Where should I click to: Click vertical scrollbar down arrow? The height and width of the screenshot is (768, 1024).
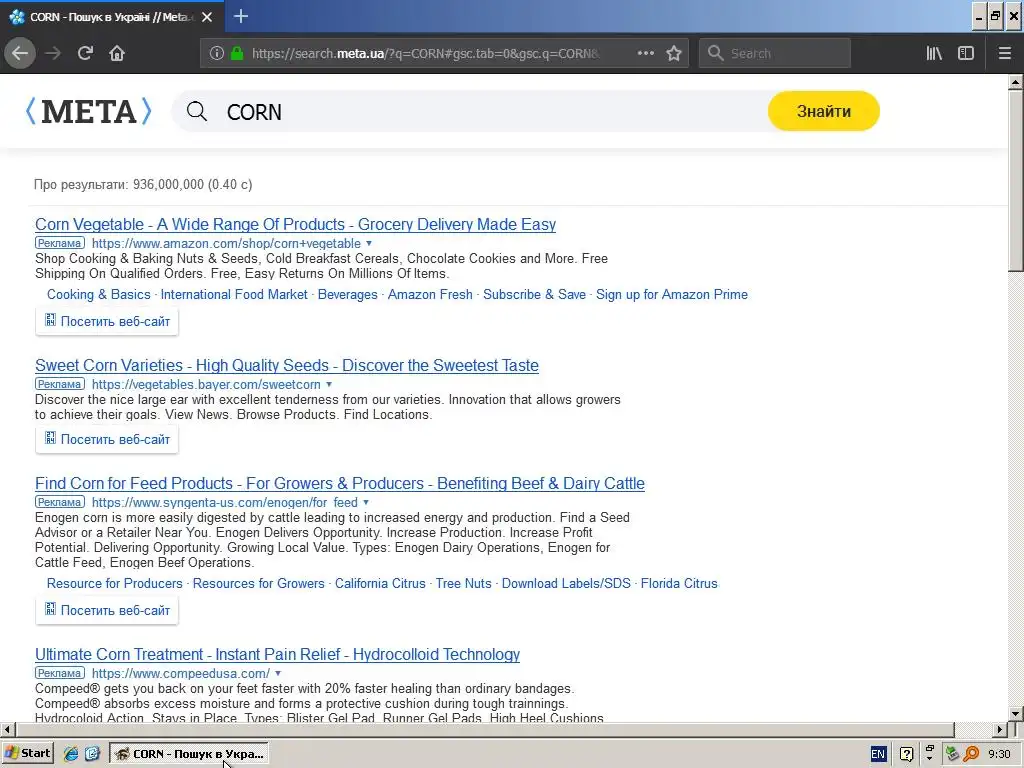[1016, 714]
